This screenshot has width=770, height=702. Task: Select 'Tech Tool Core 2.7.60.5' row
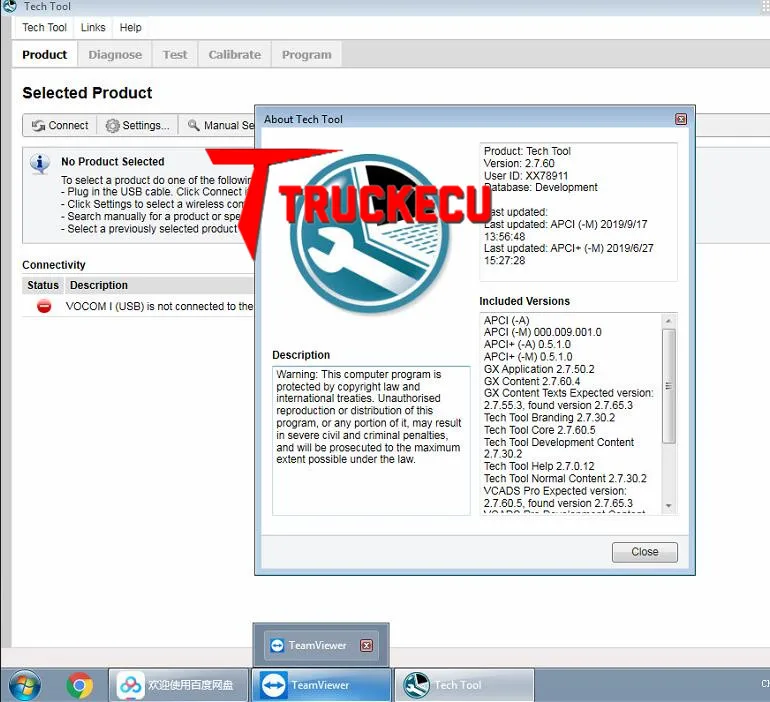pyautogui.click(x=539, y=430)
